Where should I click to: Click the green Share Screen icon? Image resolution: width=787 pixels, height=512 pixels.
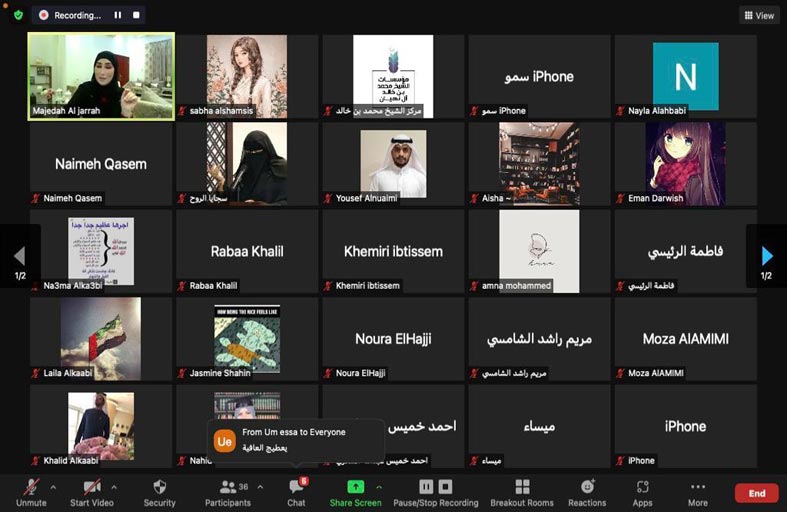click(x=355, y=486)
